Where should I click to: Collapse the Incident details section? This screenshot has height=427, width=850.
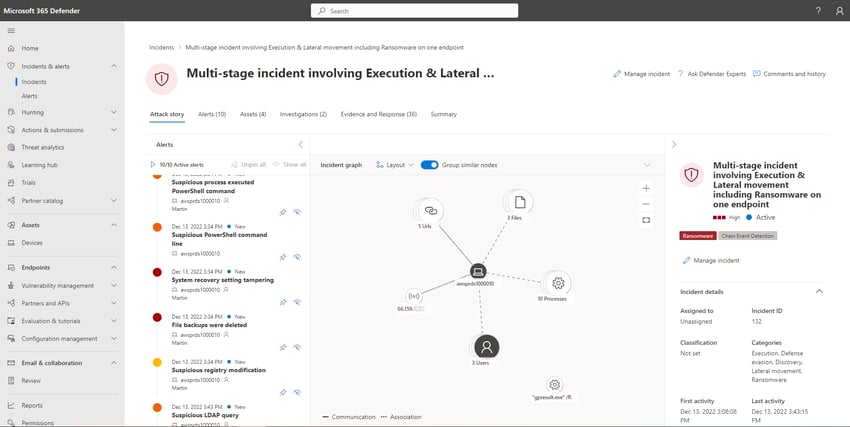(819, 292)
